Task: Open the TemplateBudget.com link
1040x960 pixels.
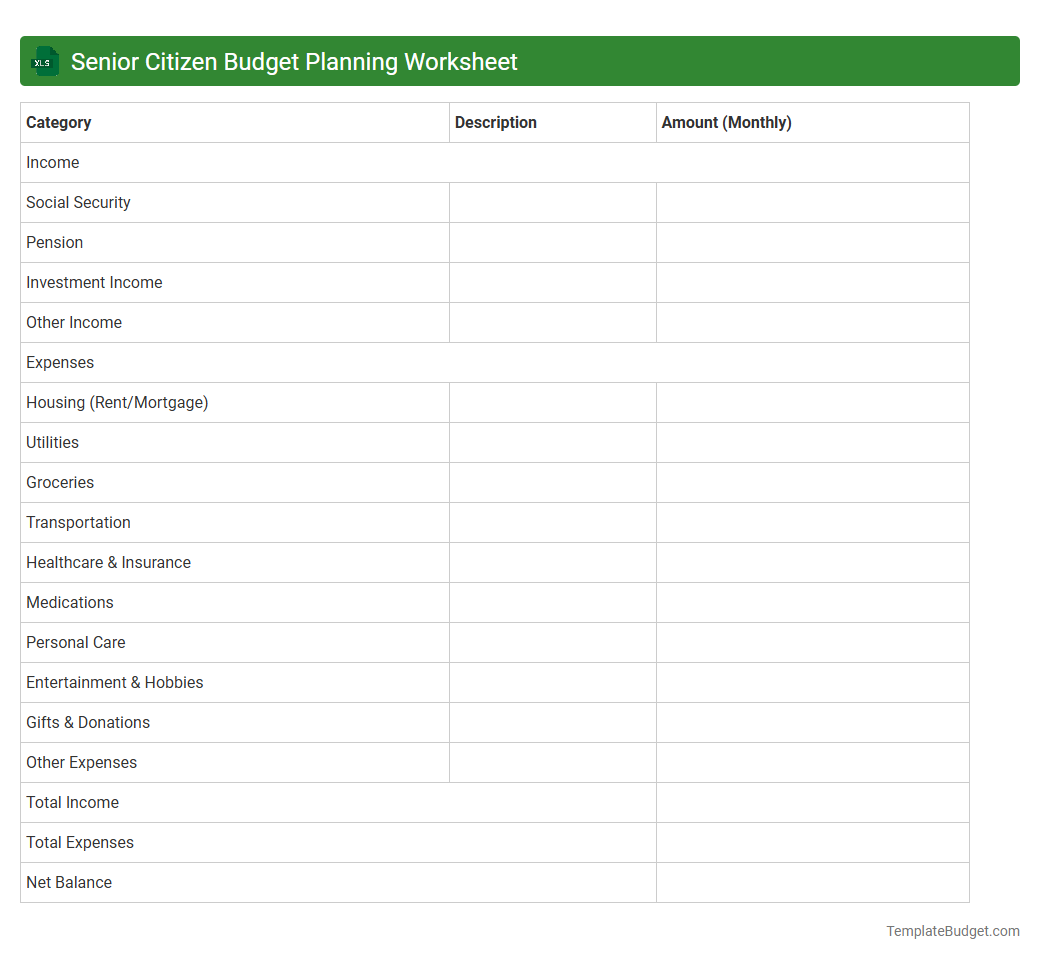Action: [952, 931]
